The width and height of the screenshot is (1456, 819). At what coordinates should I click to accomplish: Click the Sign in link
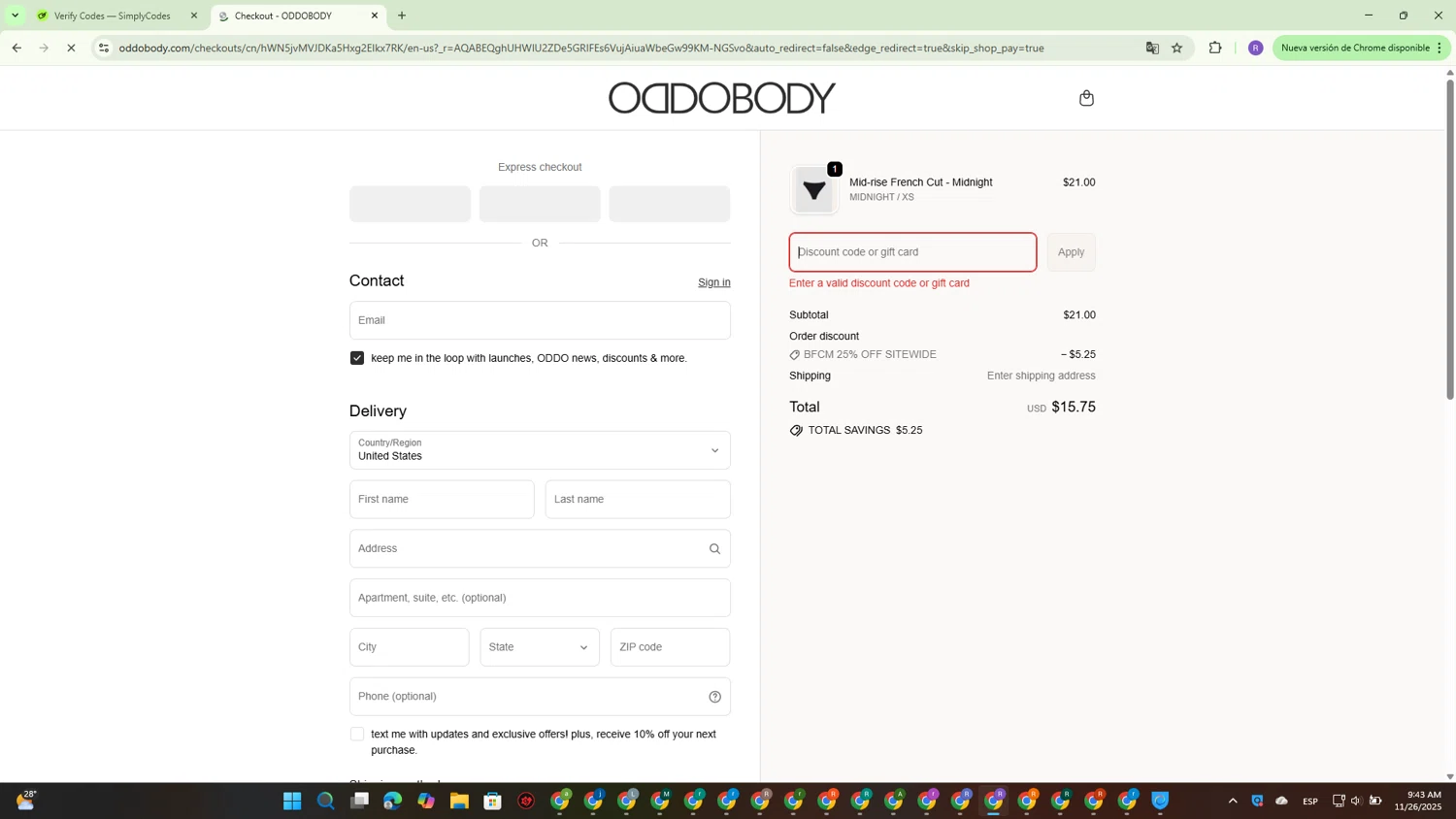pos(714,282)
